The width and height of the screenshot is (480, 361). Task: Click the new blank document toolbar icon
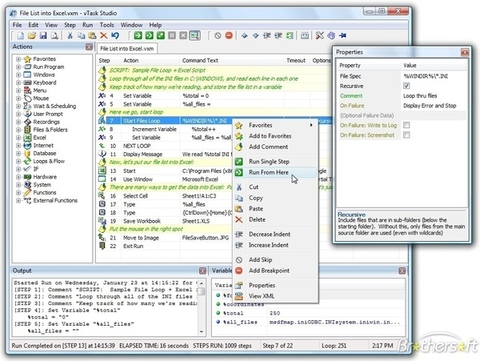(x=21, y=35)
